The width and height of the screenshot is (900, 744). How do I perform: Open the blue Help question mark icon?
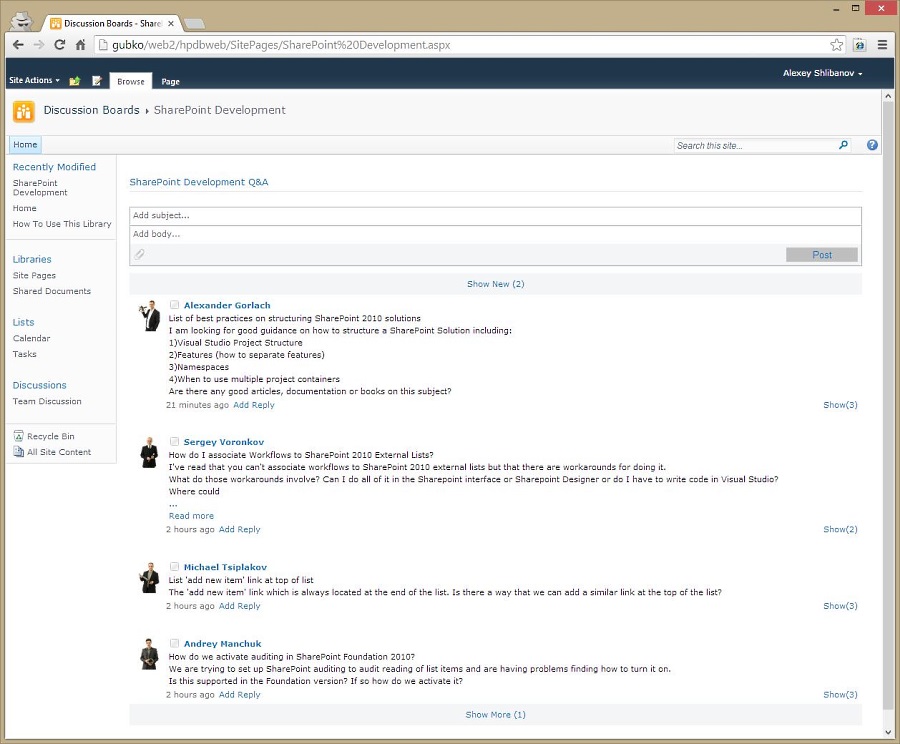click(x=872, y=145)
